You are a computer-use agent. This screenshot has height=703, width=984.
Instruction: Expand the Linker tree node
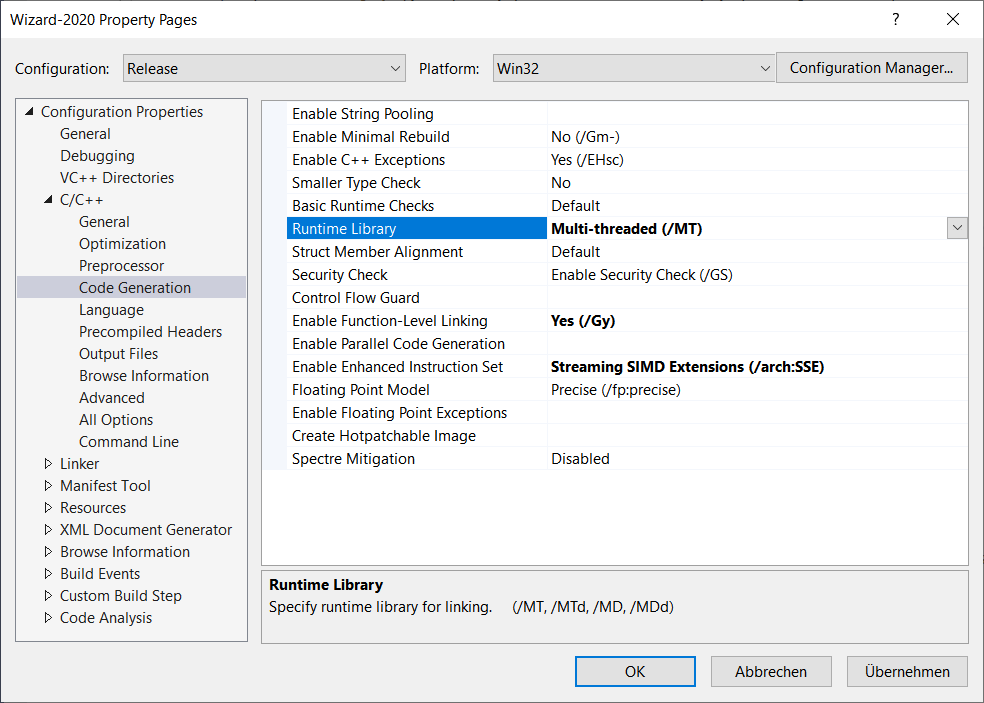(48, 464)
